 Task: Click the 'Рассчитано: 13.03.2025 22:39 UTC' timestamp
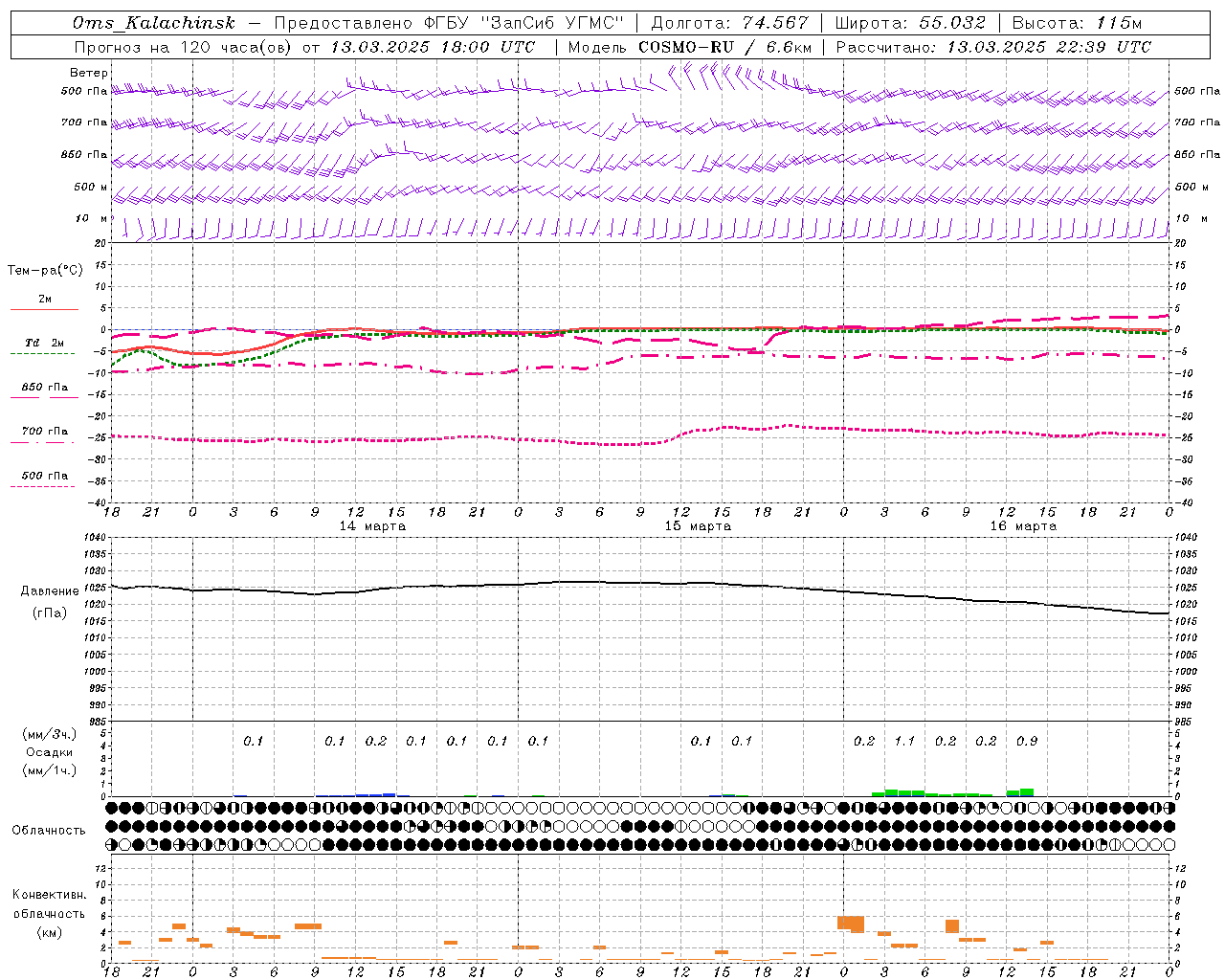[993, 47]
